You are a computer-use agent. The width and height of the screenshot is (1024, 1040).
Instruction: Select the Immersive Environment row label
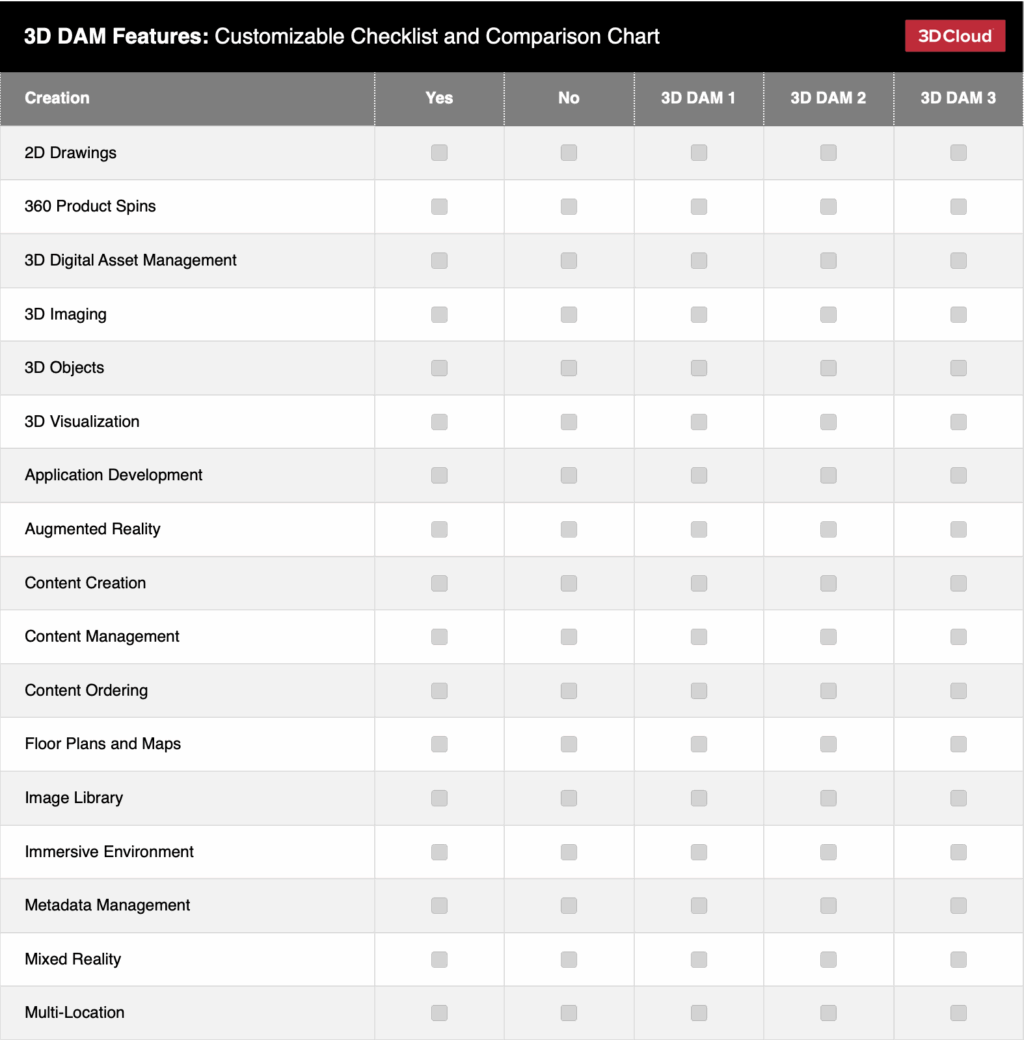pyautogui.click(x=109, y=852)
